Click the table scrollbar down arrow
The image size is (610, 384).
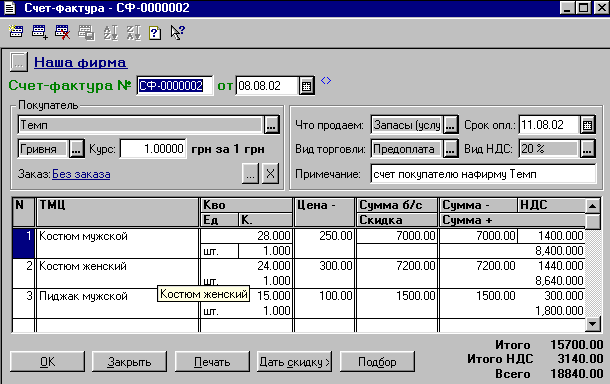(x=592, y=324)
